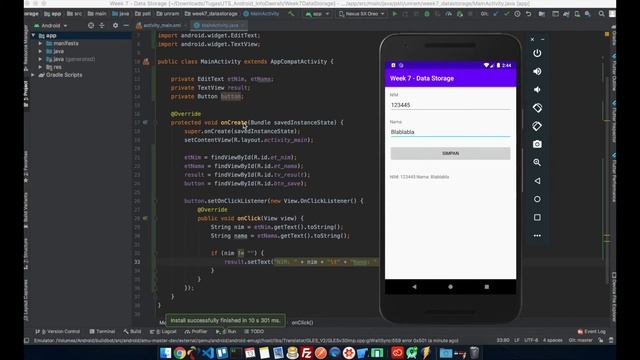Start debugging with the green bug icon
This screenshot has height=360, width=640.
point(427,14)
